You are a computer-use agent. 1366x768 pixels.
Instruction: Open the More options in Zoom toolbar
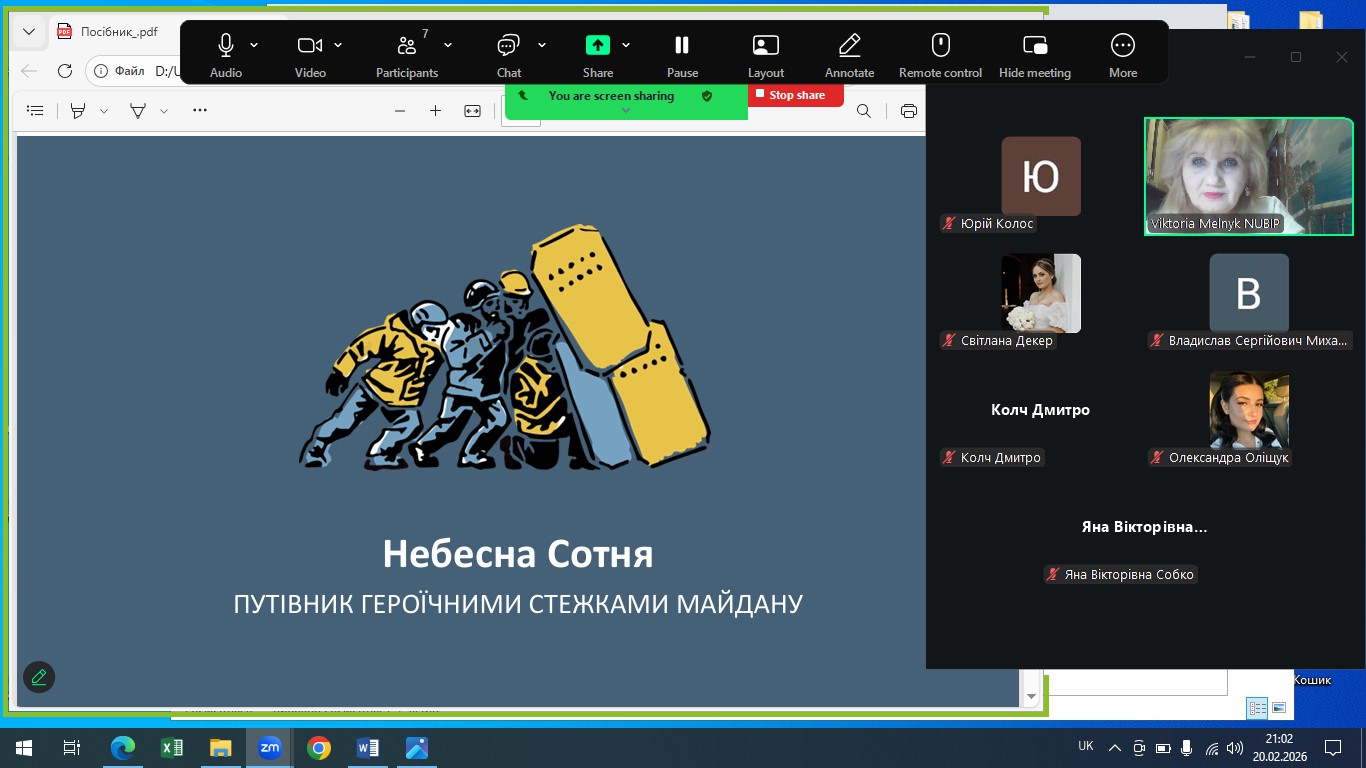tap(1123, 55)
